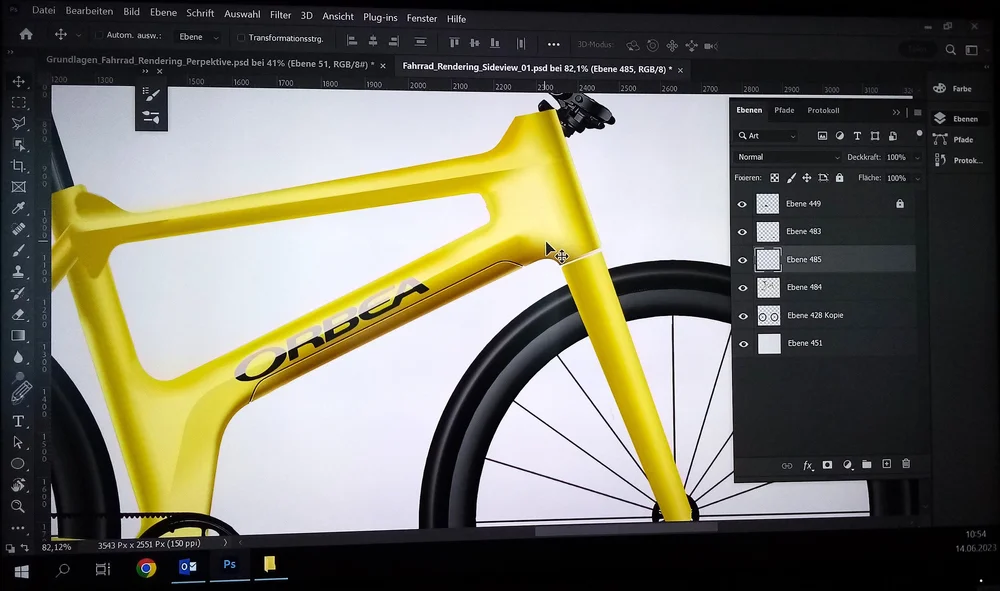
Task: Switch to the Protokoll tab
Action: [823, 110]
